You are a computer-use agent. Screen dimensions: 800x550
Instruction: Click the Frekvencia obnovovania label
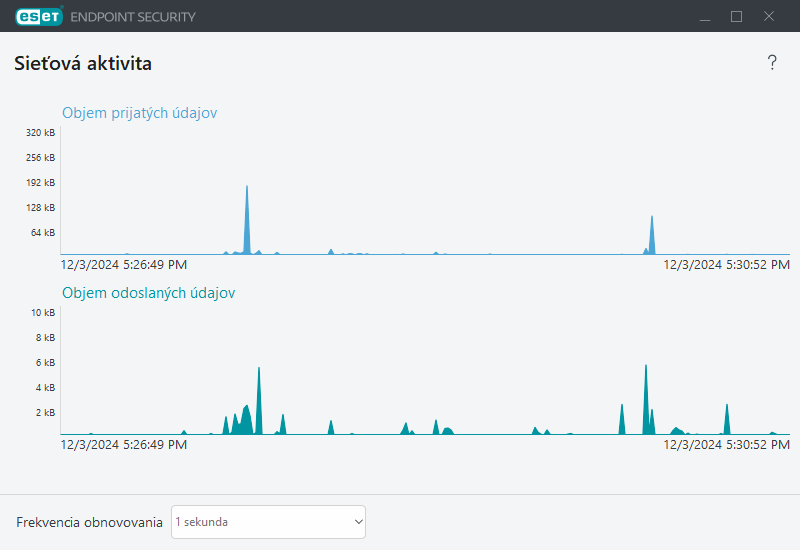pos(89,523)
